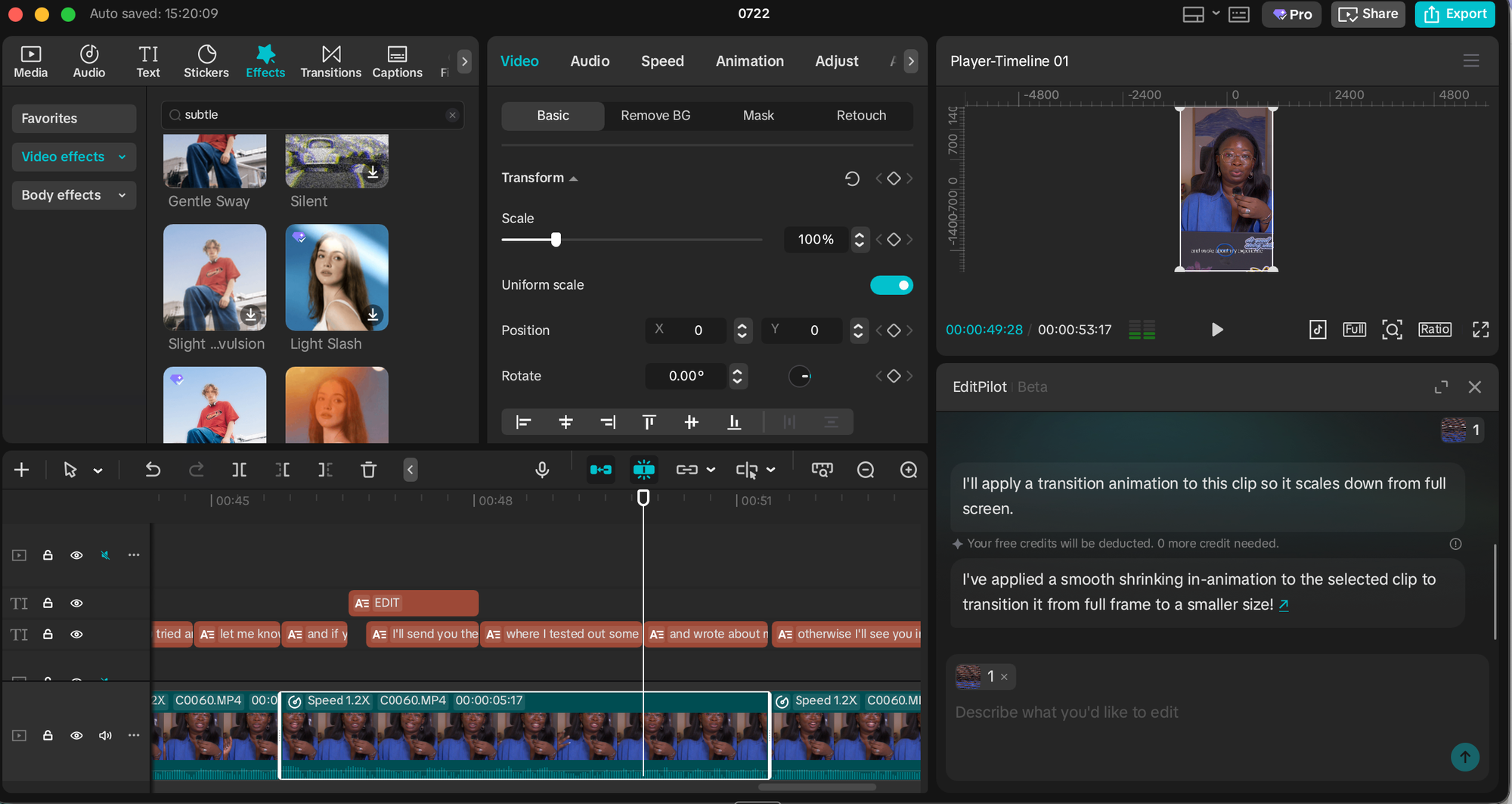Open the Captions panel
This screenshot has height=804, width=1512.
pos(397,61)
